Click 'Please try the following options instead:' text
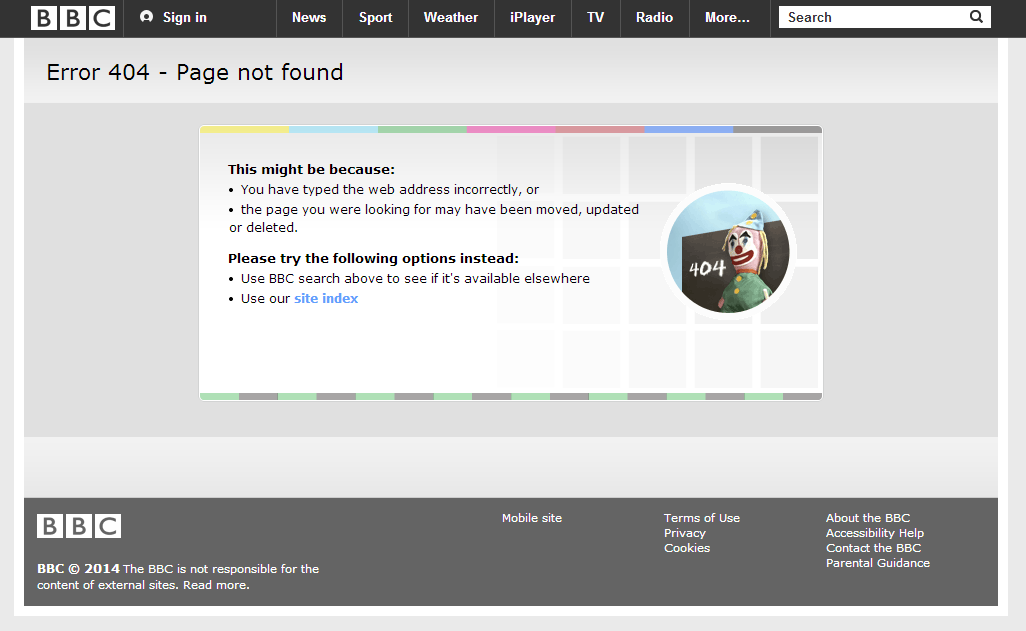The image size is (1026, 631). pos(373,259)
